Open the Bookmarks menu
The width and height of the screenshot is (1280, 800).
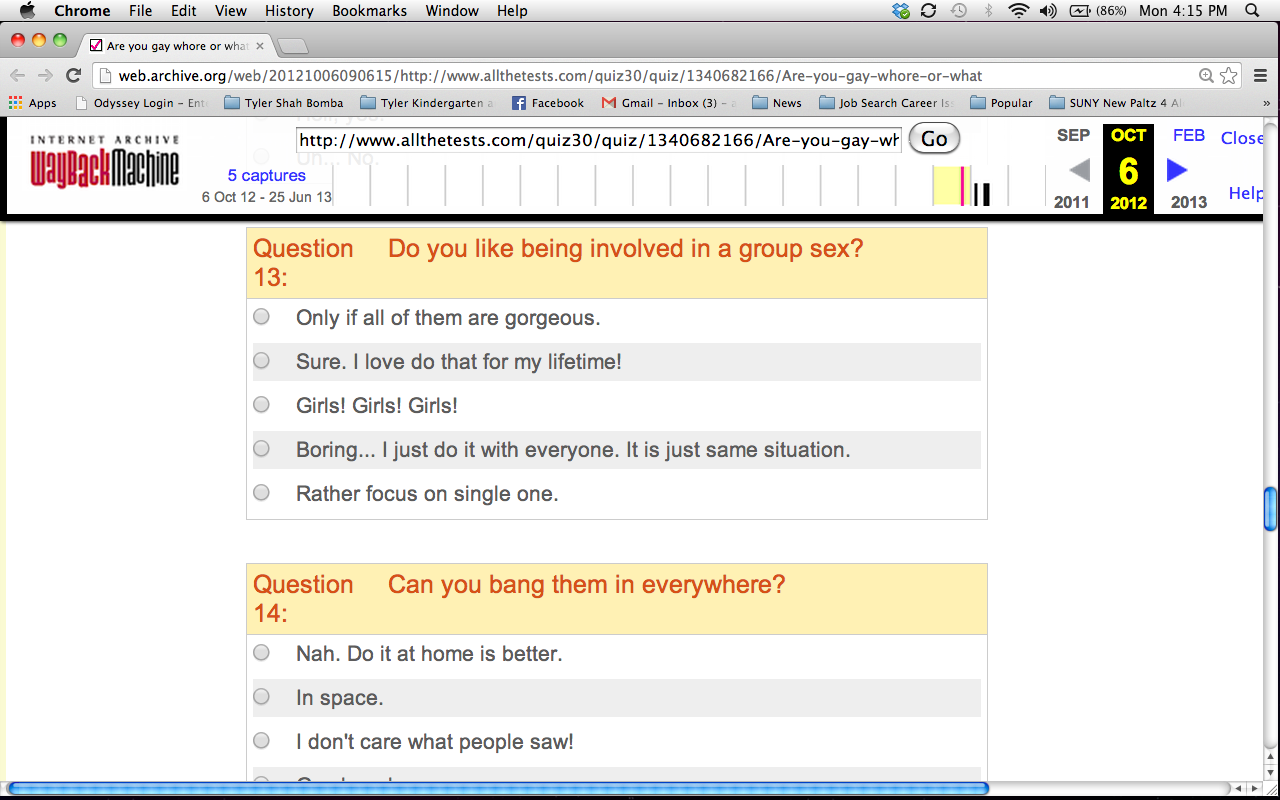[369, 11]
